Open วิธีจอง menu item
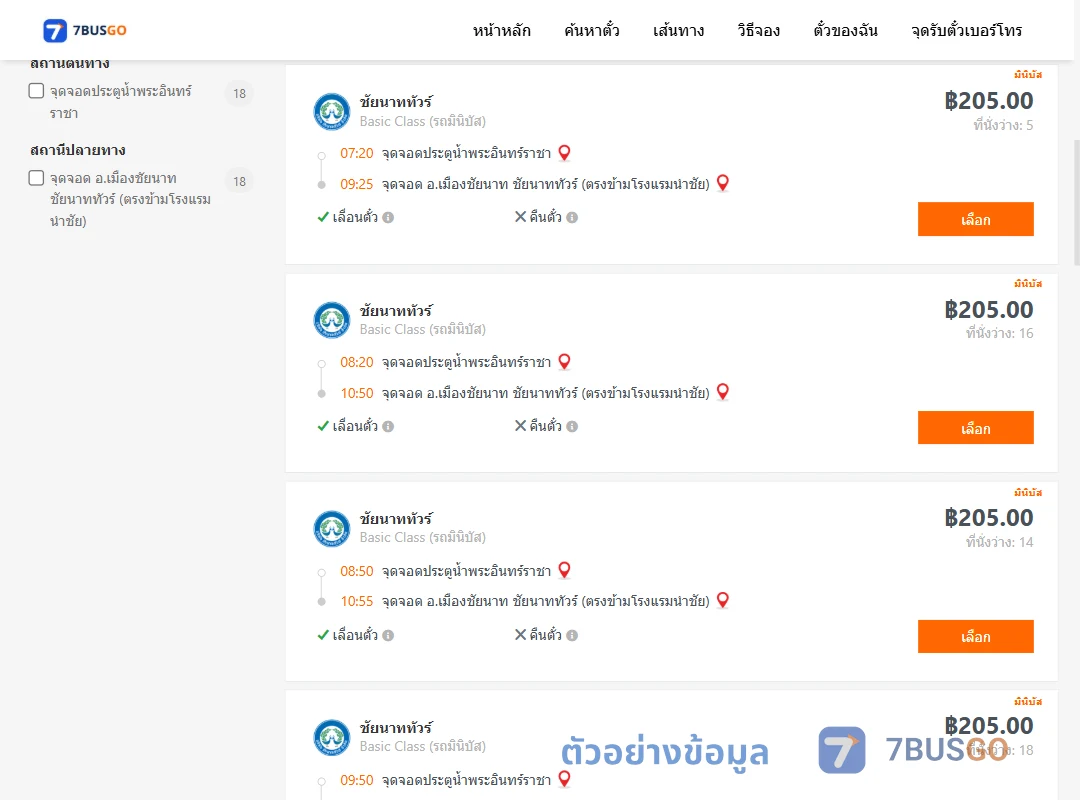The width and height of the screenshot is (1080, 800). tap(758, 30)
